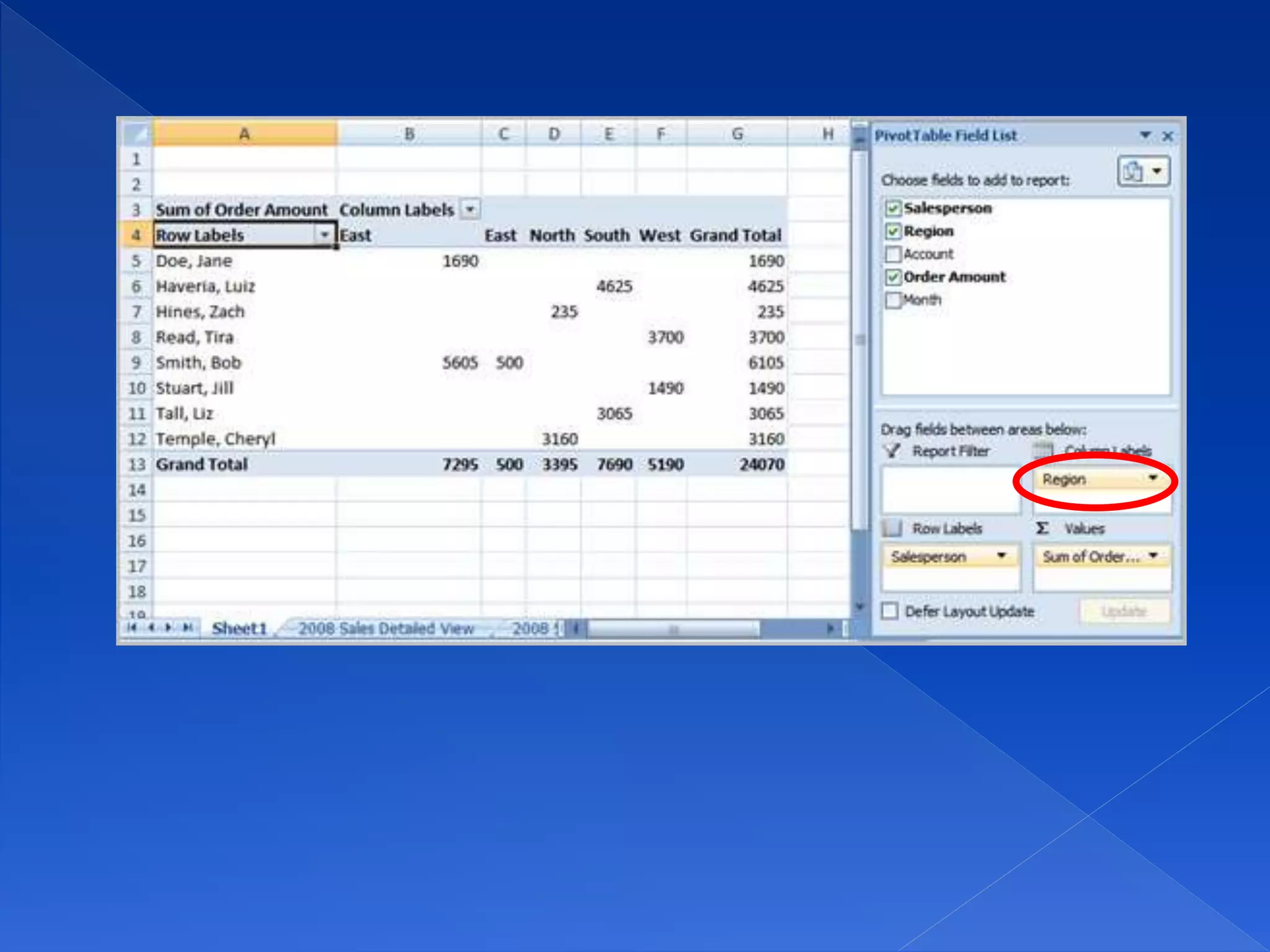Click first-sheet navigation arrow
The image size is (1270, 952).
(x=131, y=628)
